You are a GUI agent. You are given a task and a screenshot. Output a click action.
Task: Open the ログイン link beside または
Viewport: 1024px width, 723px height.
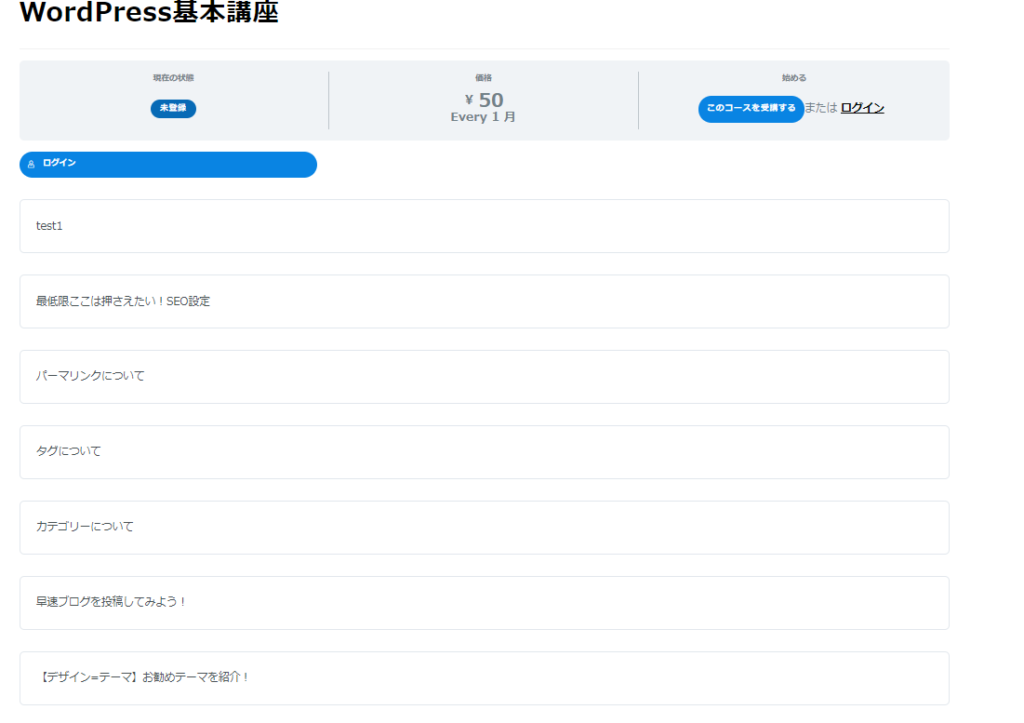pos(862,108)
